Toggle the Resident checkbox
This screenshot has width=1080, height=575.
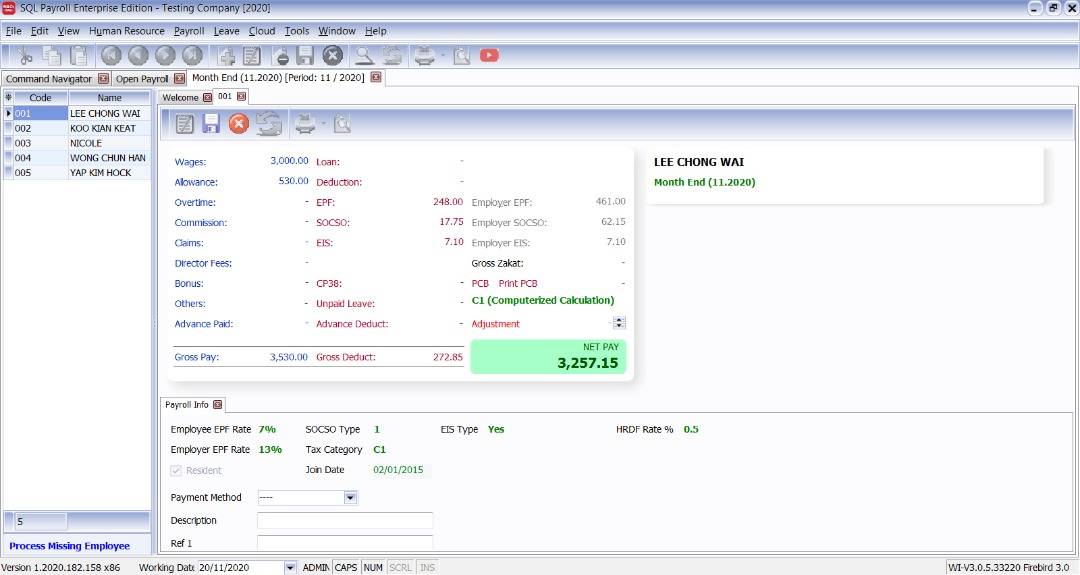click(x=177, y=470)
